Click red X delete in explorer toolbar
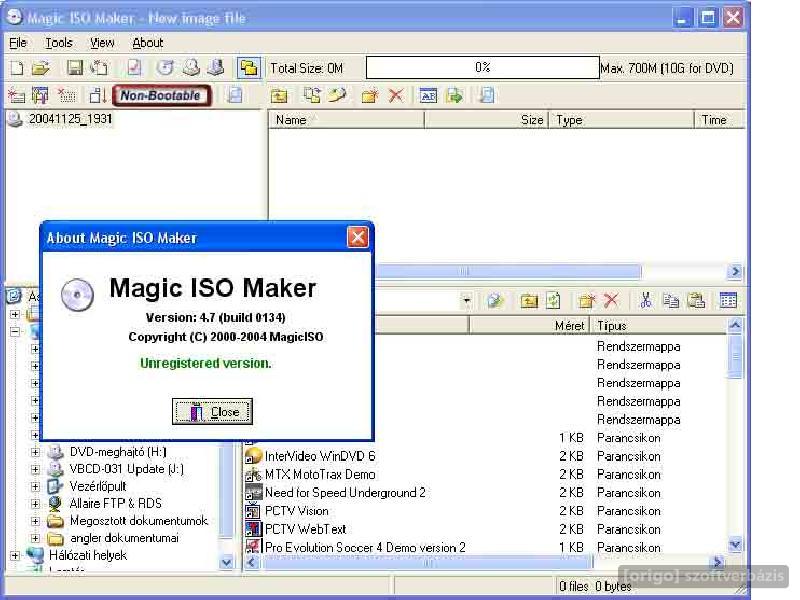Screen dimensions: 800x600 [611, 301]
